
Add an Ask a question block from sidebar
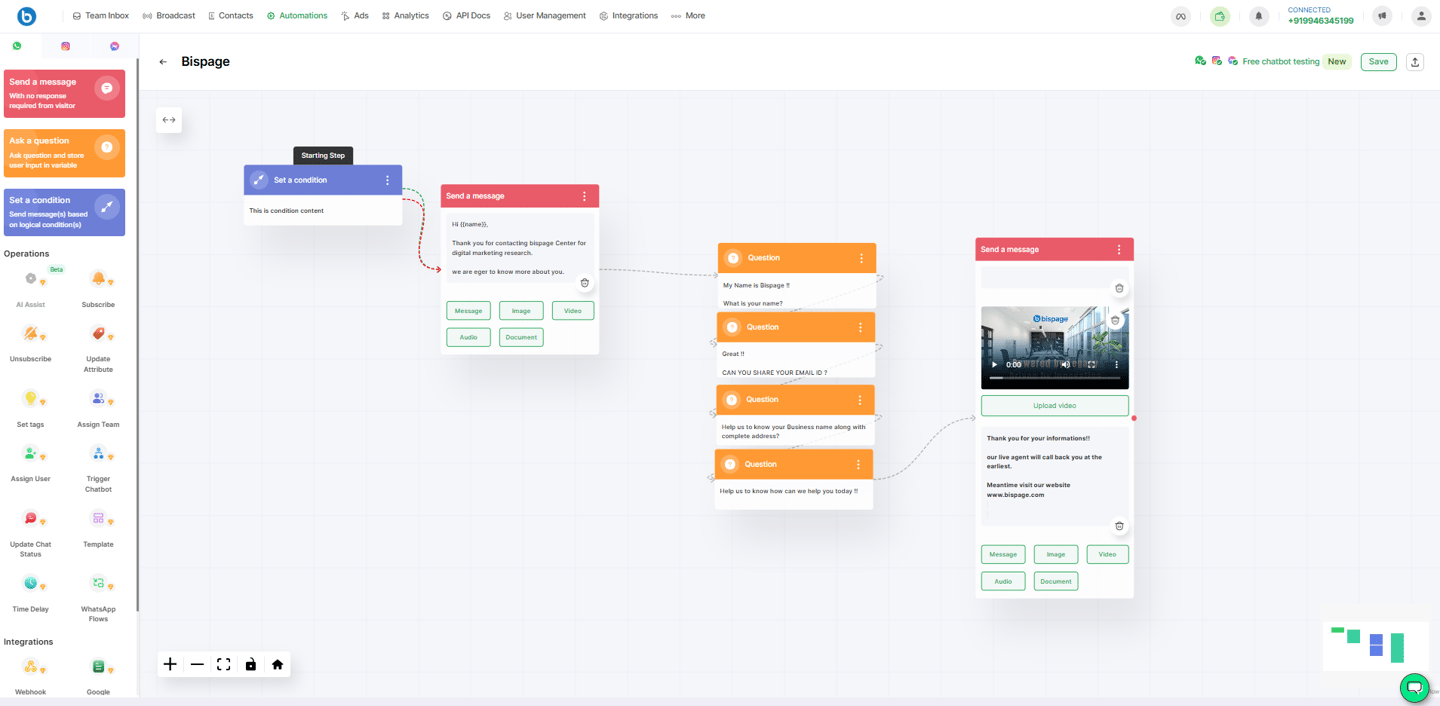64,153
